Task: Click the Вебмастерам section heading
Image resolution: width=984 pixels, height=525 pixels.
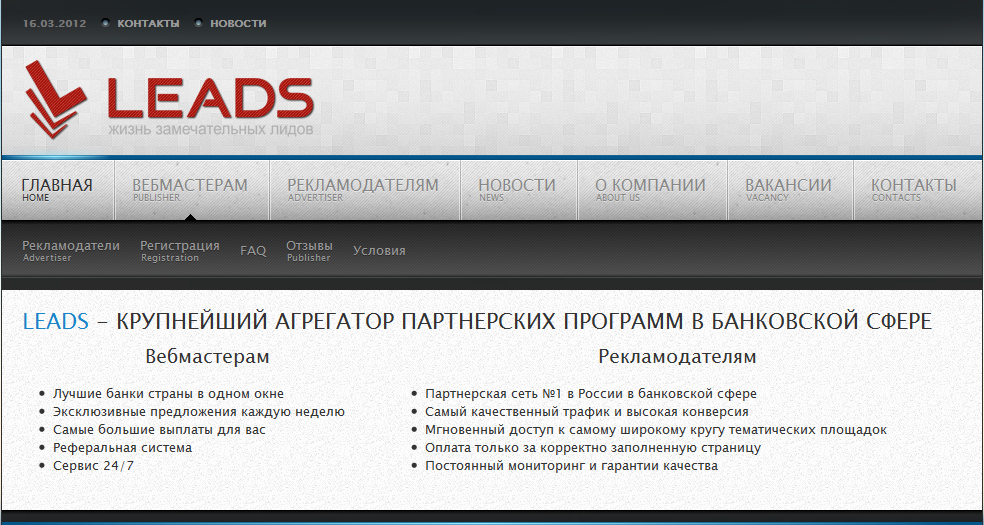Action: (207, 357)
